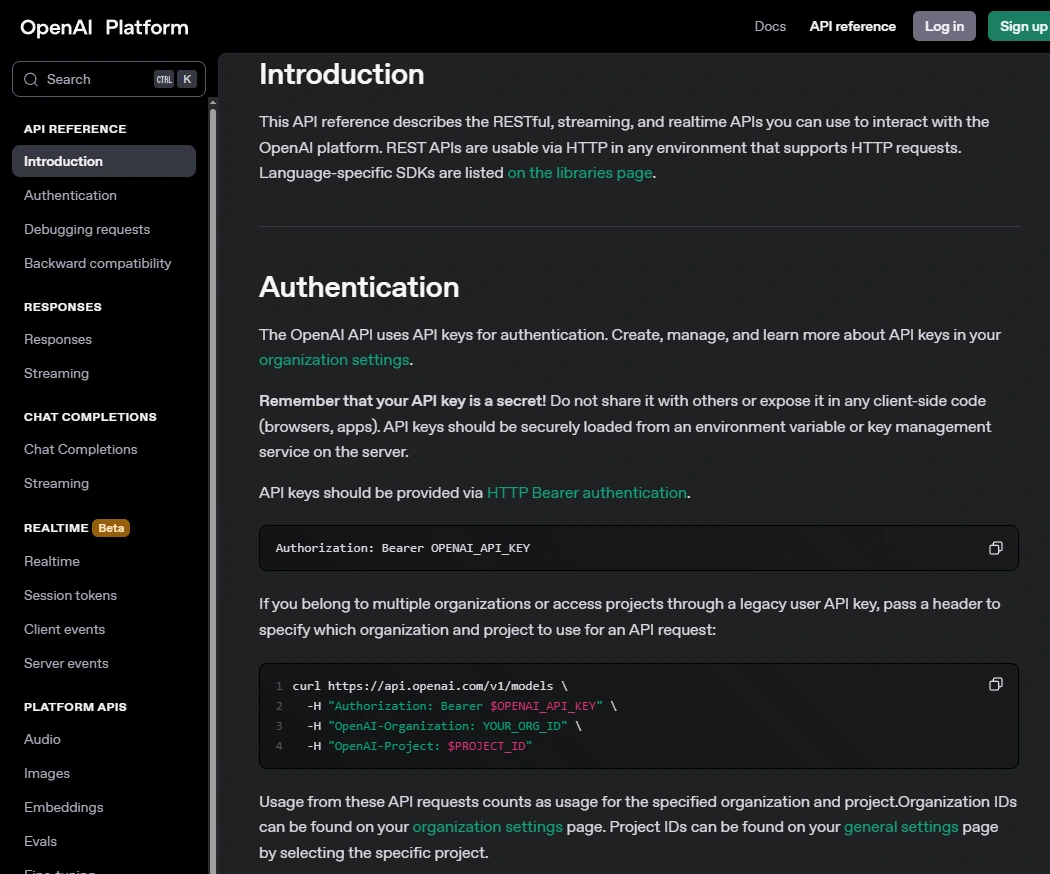This screenshot has height=874, width=1050.
Task: Open Server events sidebar entry
Action: pos(66,663)
